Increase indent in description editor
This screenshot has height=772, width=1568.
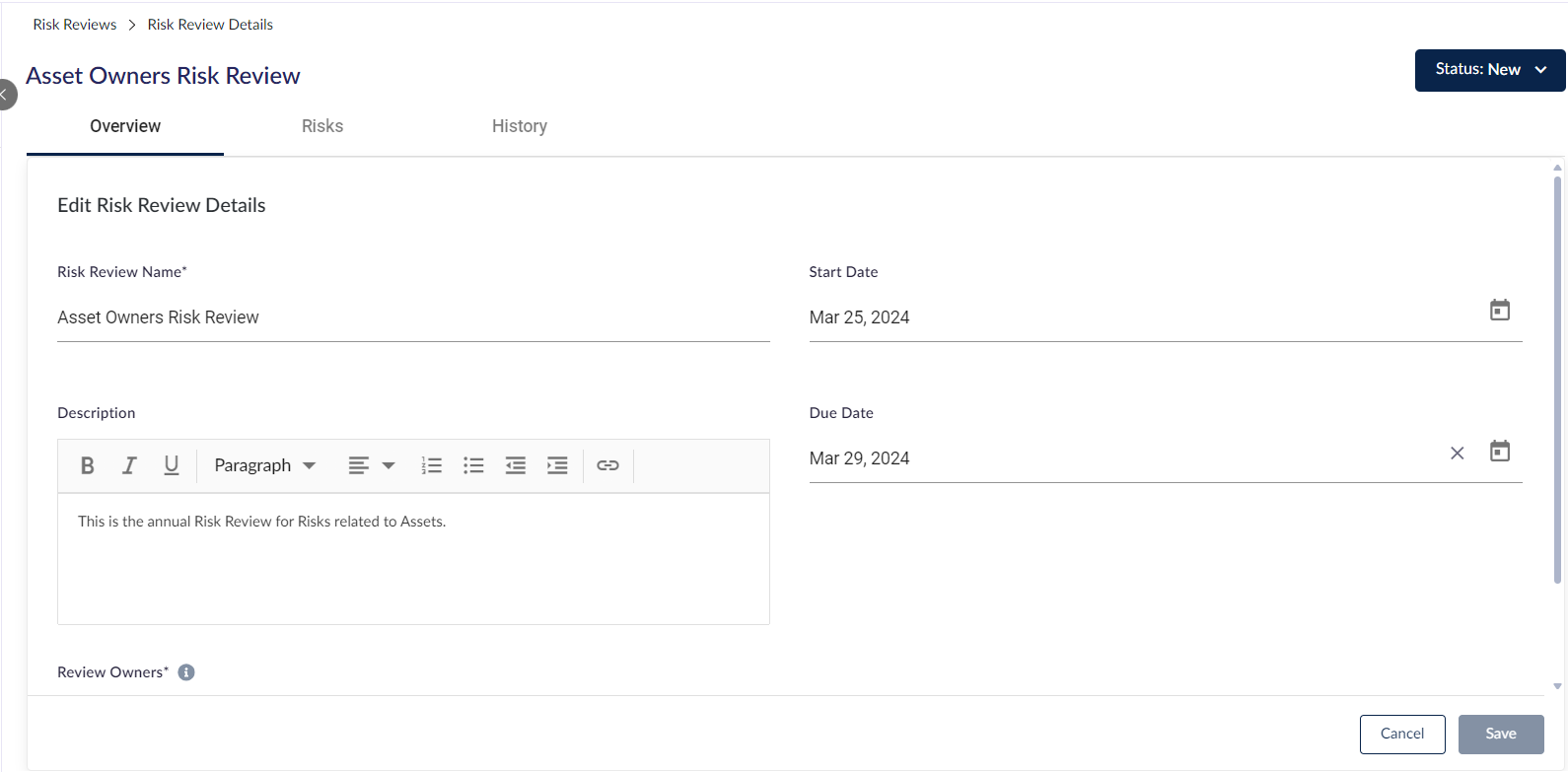(x=557, y=465)
